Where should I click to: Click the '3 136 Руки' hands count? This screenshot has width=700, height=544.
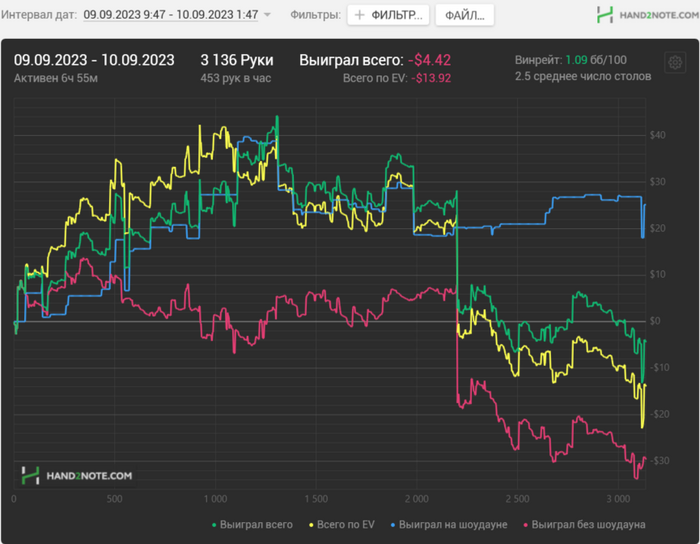click(237, 60)
